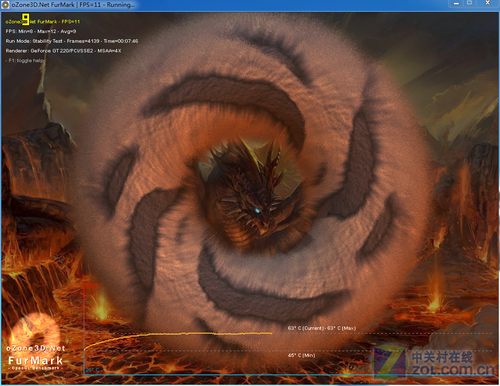Click the '中关村在线' Chinese watermark text
Image resolution: width=500 pixels, height=386 pixels.
442,357
